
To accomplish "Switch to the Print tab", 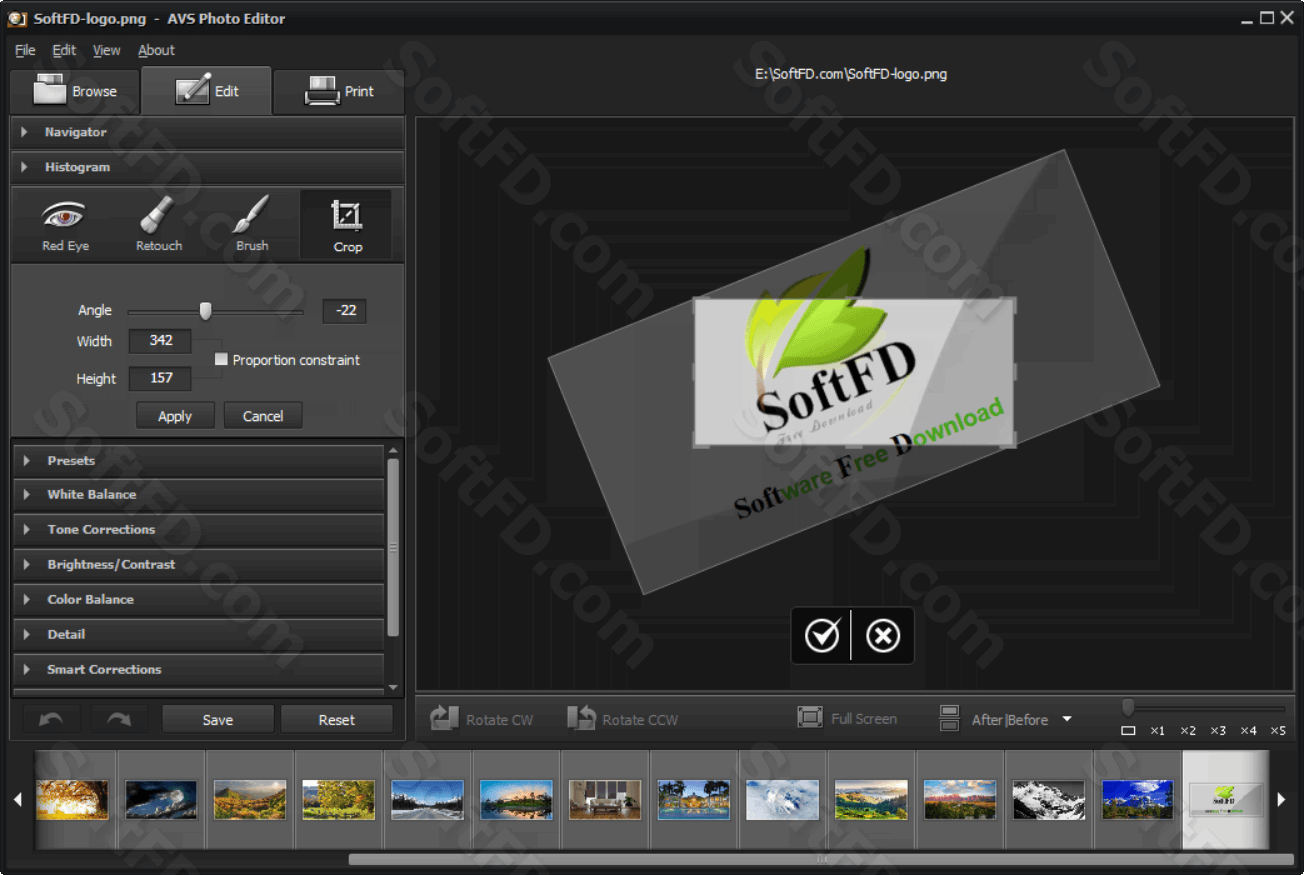I will pos(338,91).
